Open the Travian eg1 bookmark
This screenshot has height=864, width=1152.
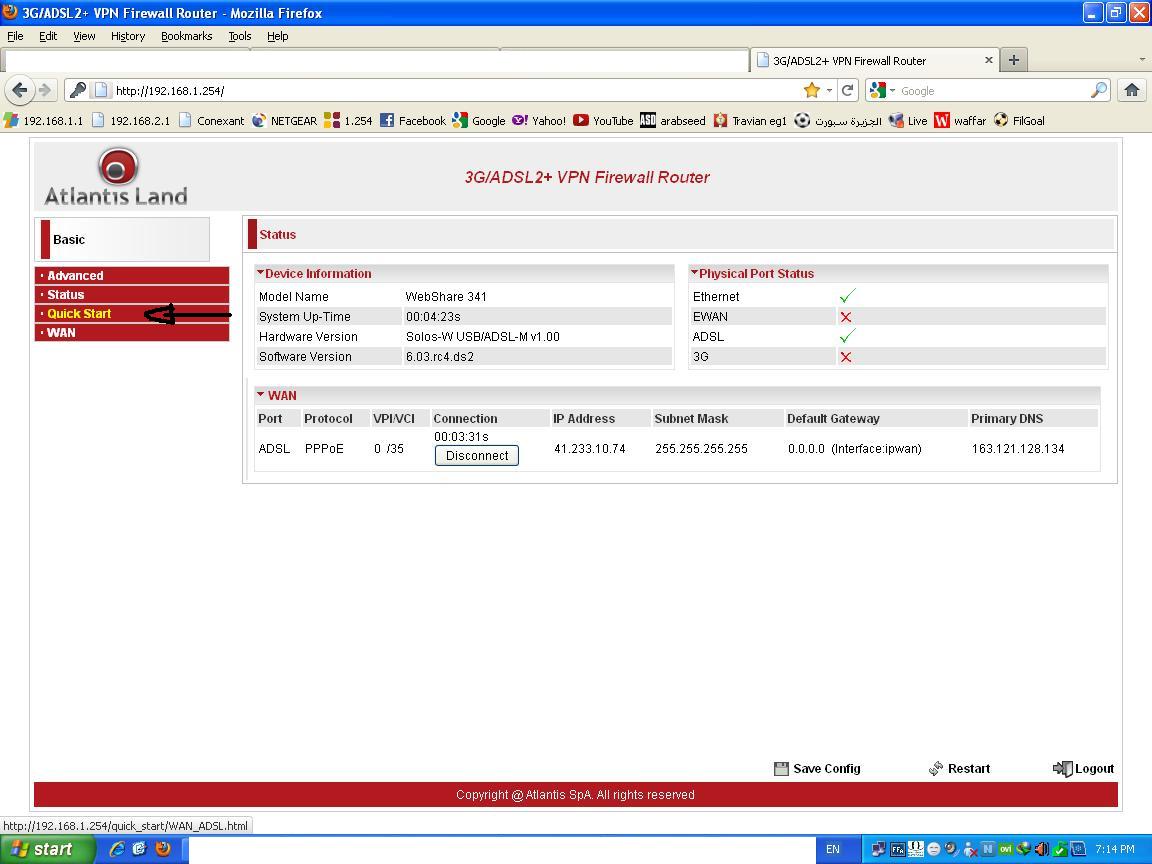pyautogui.click(x=750, y=120)
